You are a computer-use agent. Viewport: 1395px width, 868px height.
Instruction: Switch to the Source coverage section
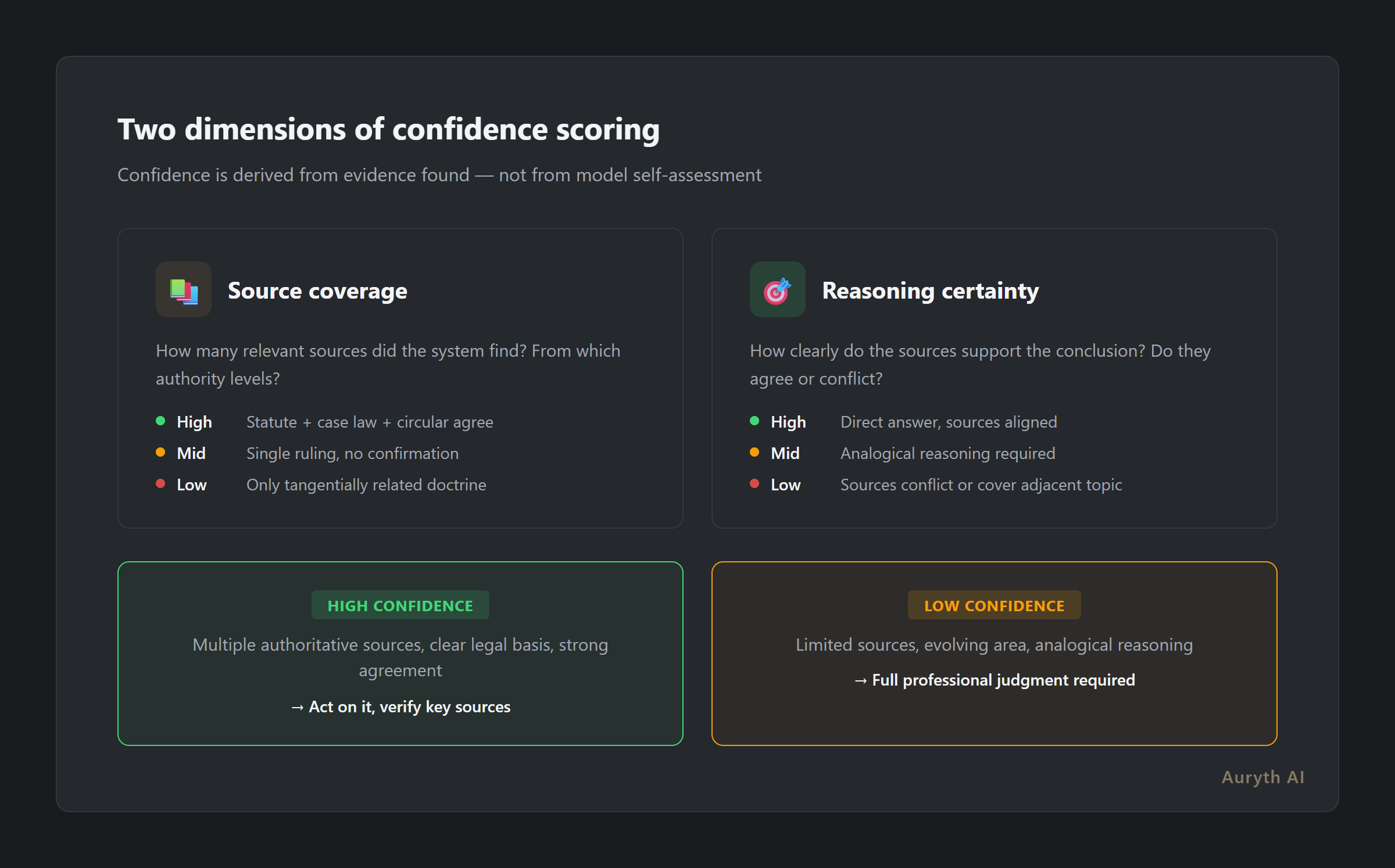point(317,290)
